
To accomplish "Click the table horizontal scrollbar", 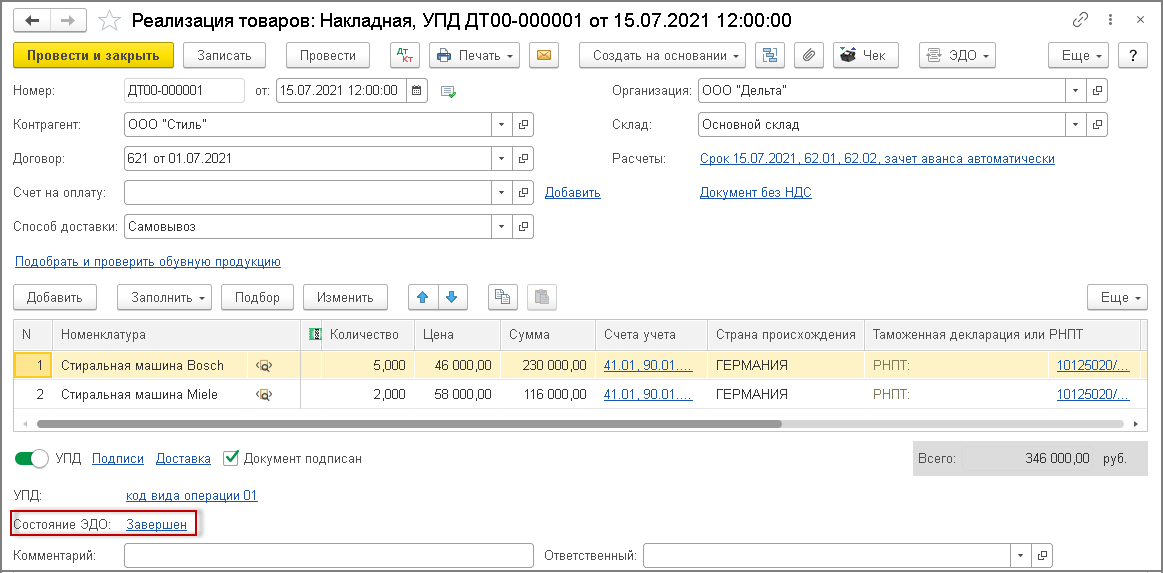I will 409,425.
